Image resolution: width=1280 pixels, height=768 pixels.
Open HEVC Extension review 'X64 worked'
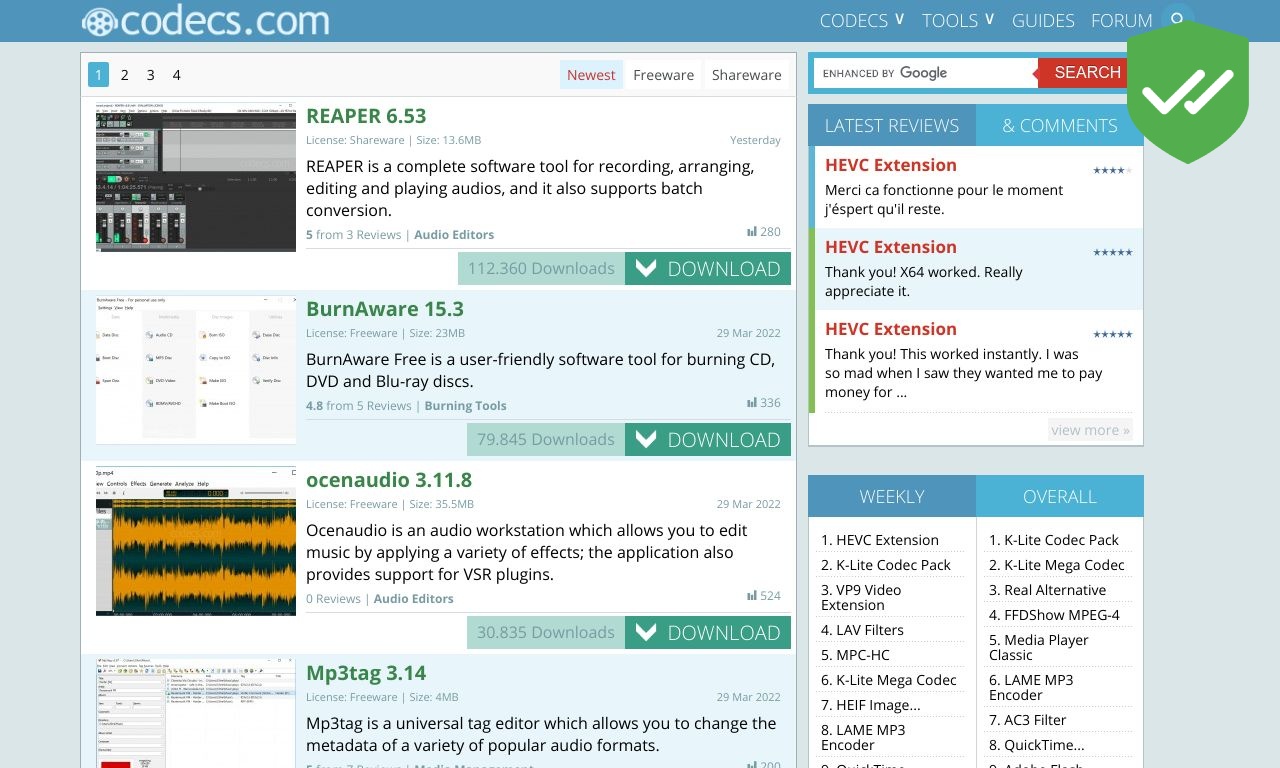(891, 248)
